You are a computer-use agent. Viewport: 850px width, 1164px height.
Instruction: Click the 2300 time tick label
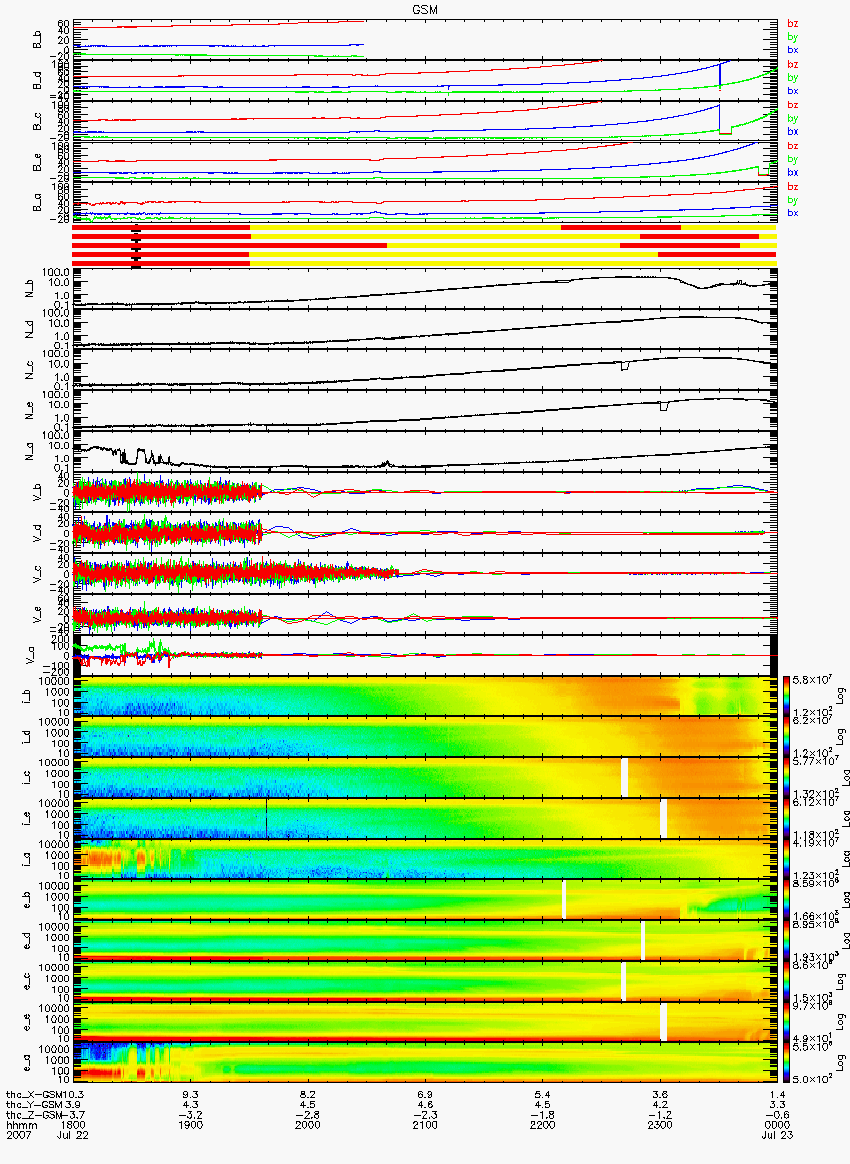(x=660, y=1125)
